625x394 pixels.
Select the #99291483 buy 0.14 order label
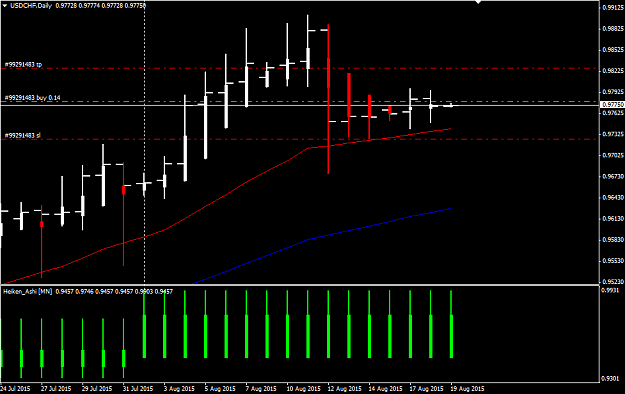point(32,98)
